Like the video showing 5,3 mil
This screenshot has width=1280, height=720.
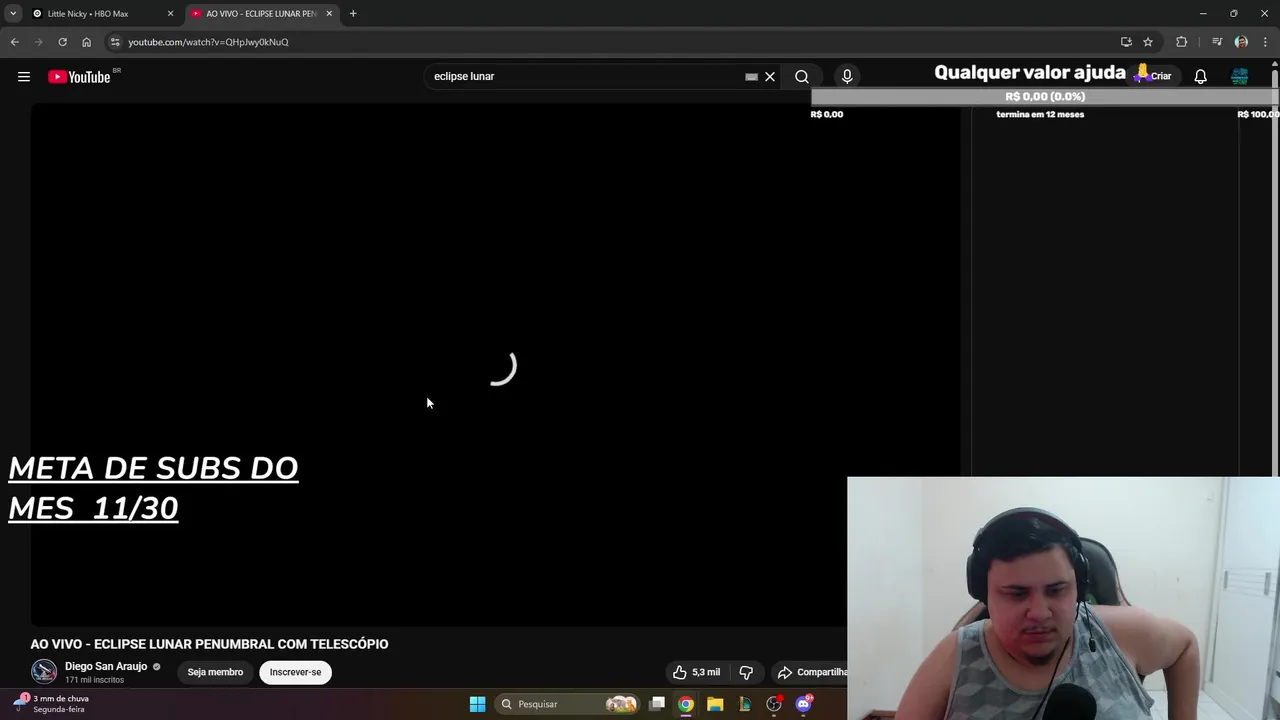pos(697,672)
